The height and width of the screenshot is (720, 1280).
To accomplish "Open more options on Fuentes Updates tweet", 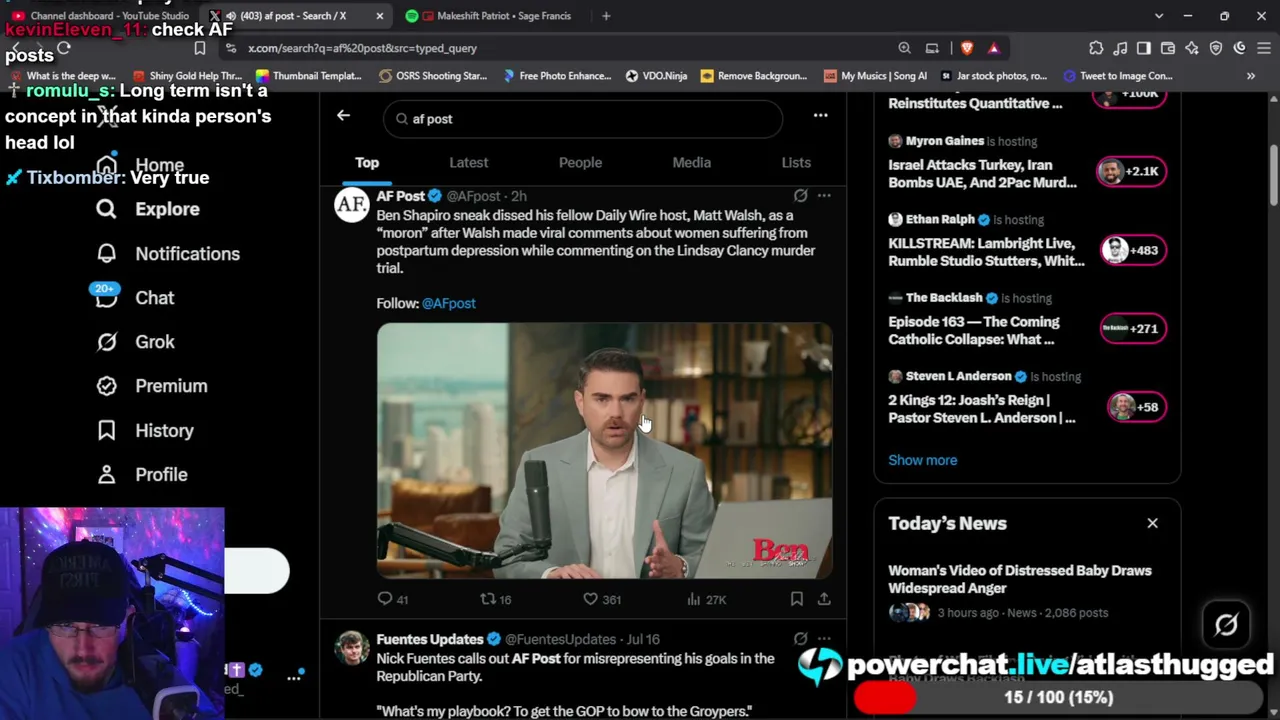I will [824, 639].
